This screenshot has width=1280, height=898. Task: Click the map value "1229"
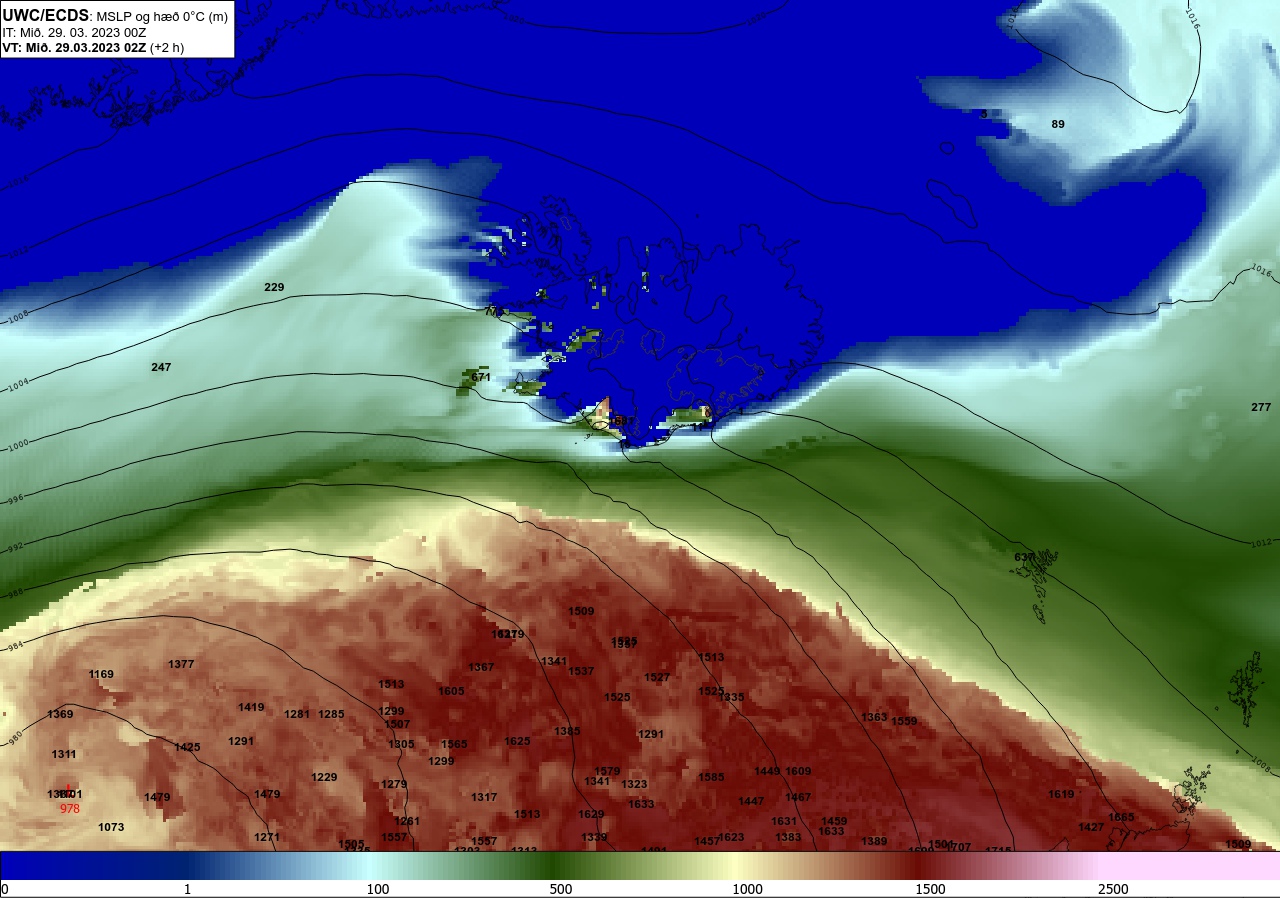(x=324, y=777)
